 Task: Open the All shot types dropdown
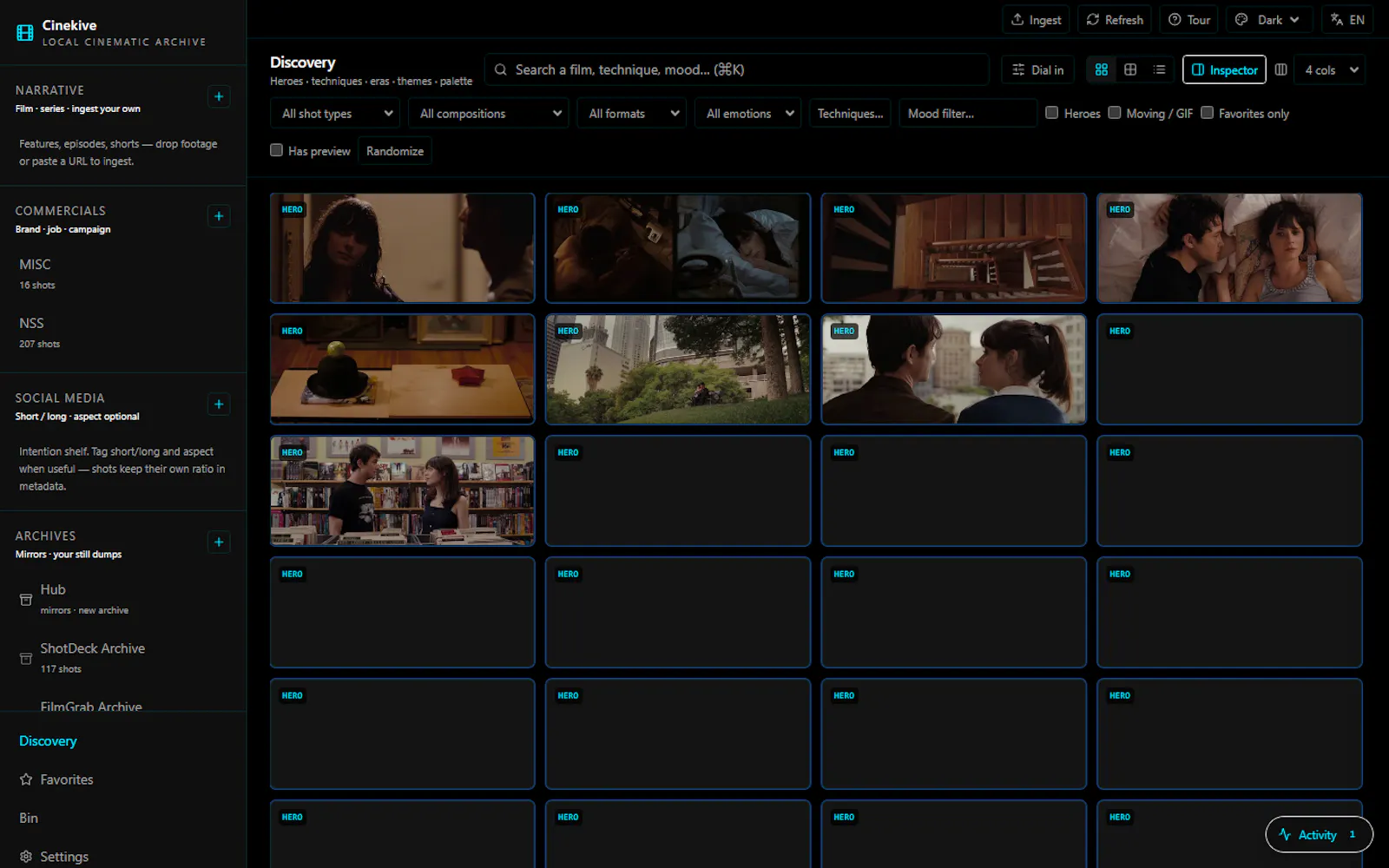335,114
